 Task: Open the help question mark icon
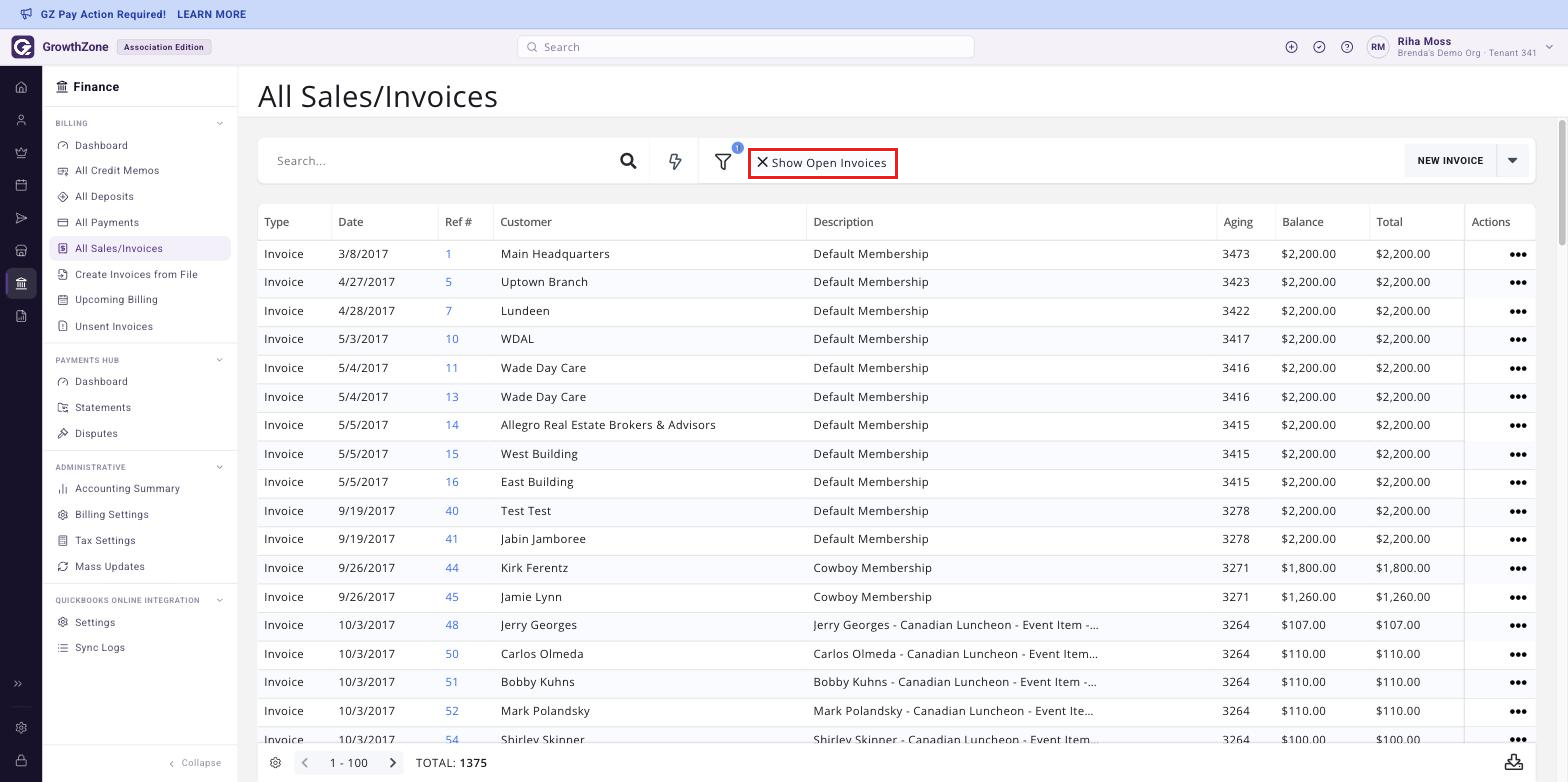pos(1347,47)
